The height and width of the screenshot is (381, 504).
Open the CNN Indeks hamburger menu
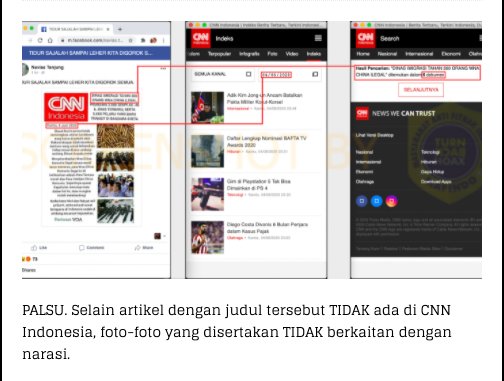318,38
